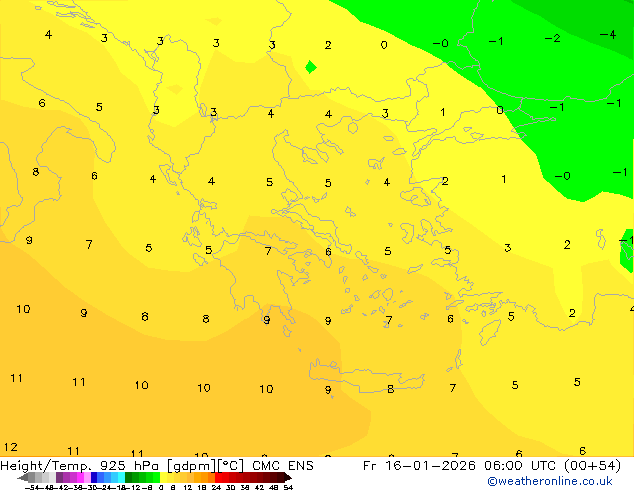The width and height of the screenshot is (634, 490).
Task: Click the '54' color scale label
Action: pyautogui.click(x=288, y=487)
